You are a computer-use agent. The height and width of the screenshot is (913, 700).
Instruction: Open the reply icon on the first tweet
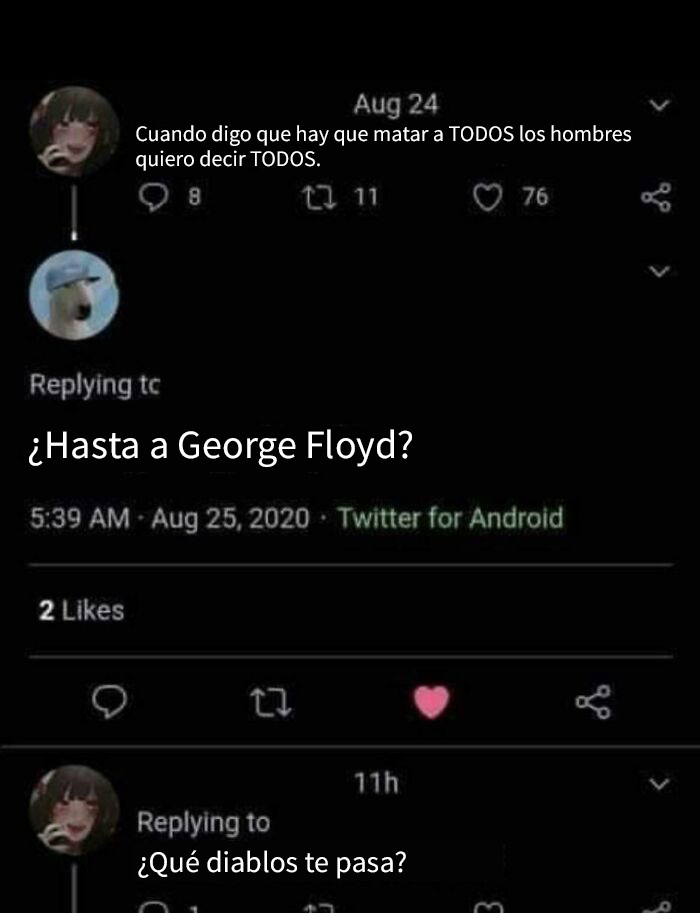pos(152,197)
